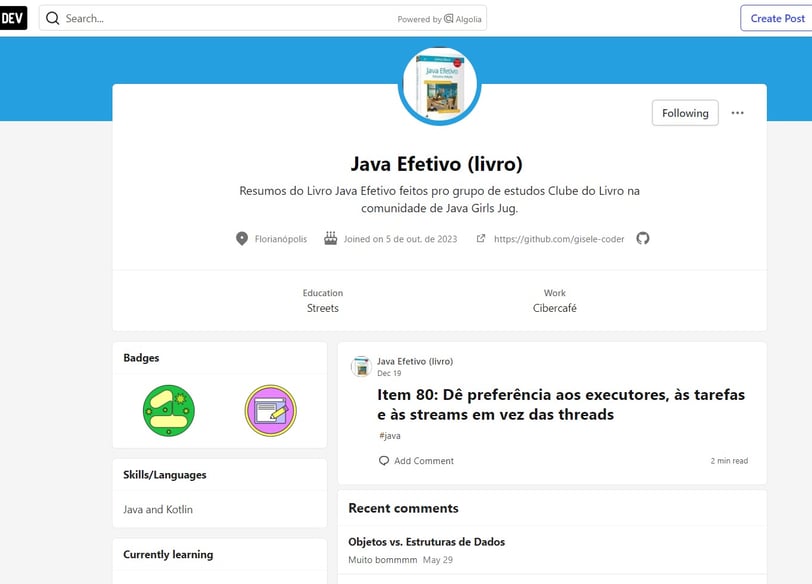
Task: Click the Muito bommmm comment text
Action: [x=382, y=560]
